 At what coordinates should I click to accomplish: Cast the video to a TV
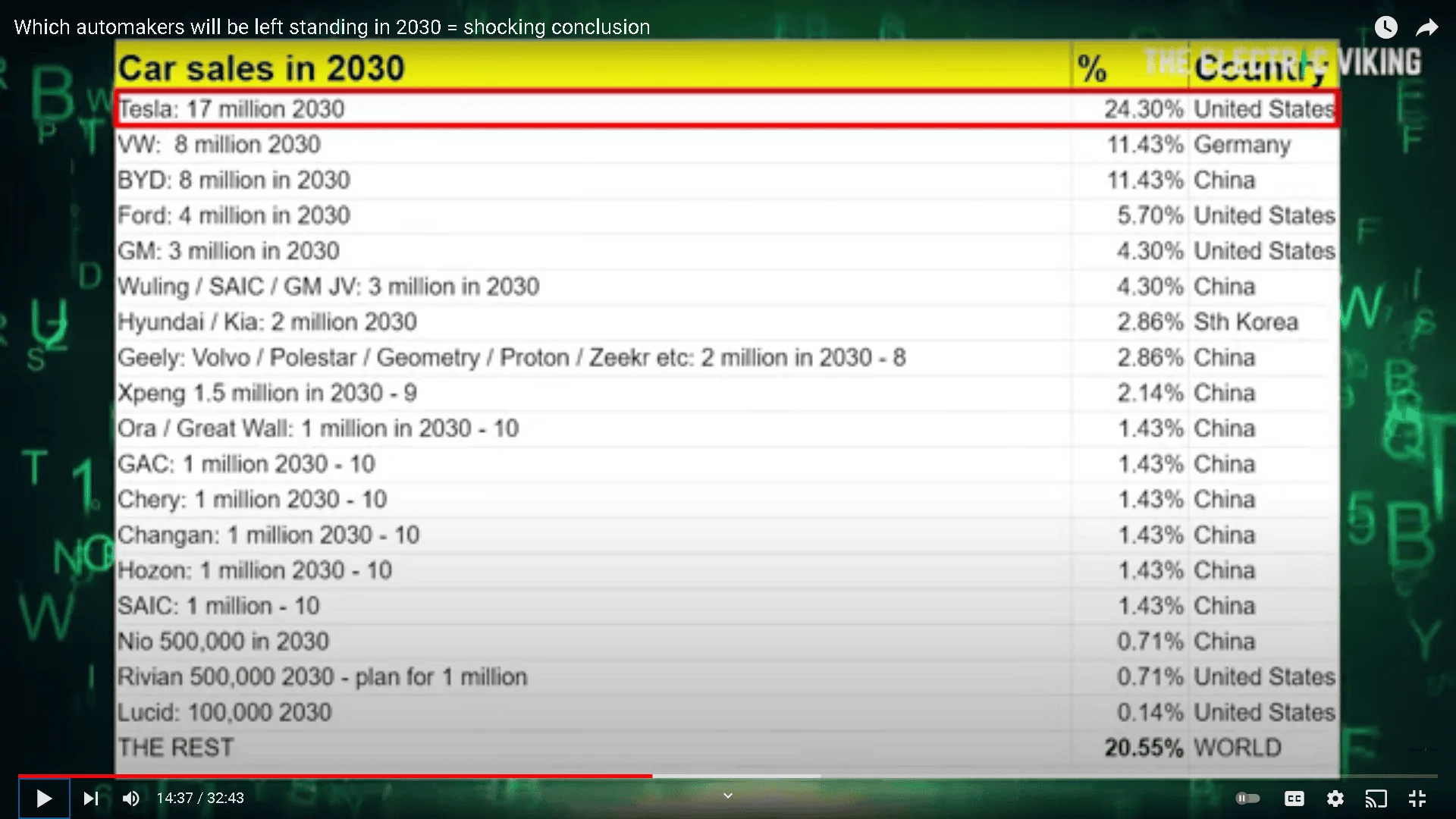tap(1377, 798)
